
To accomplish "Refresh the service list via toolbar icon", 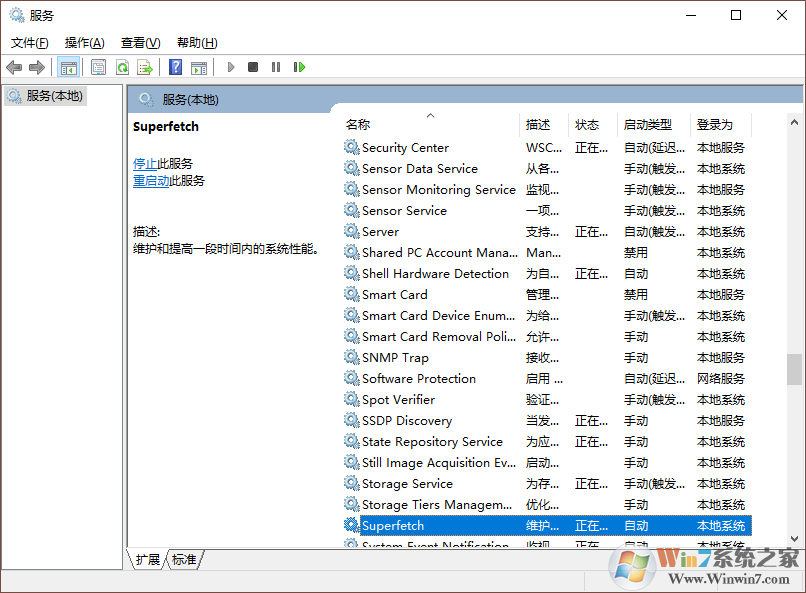I will tap(122, 67).
